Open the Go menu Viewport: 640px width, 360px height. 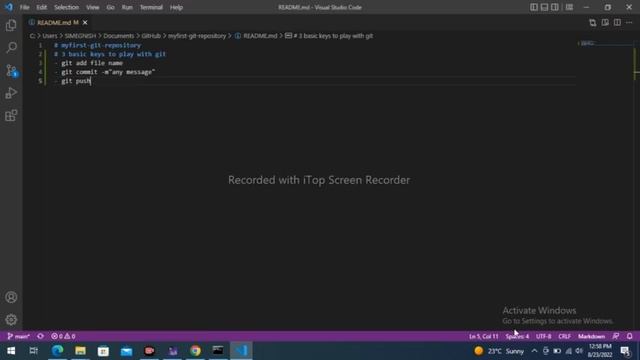tap(110, 7)
